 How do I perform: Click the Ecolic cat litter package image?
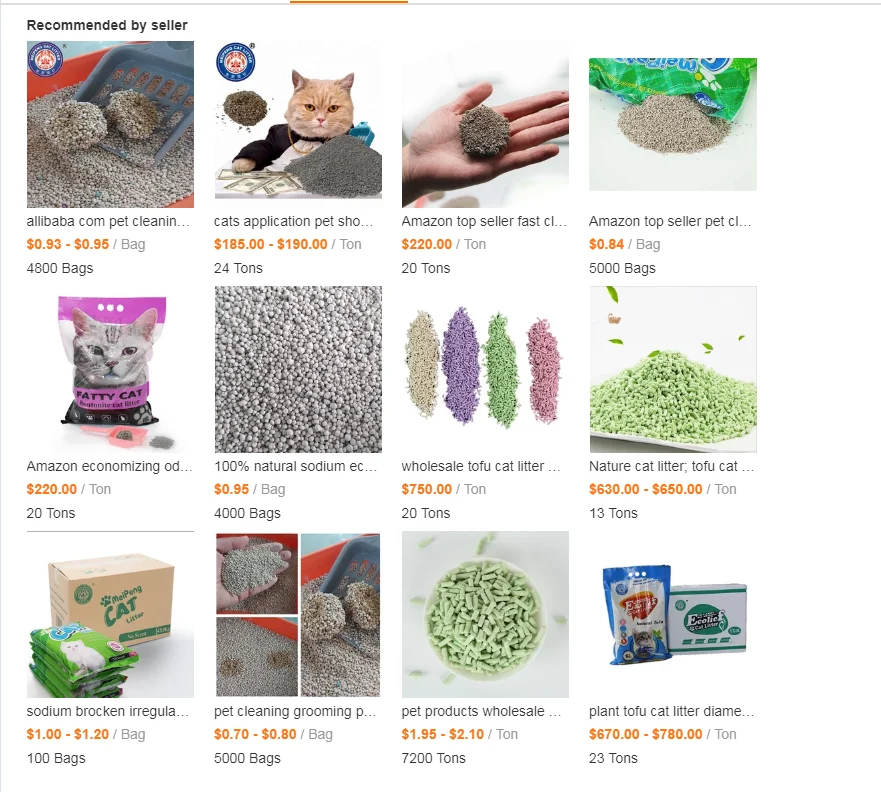(673, 615)
